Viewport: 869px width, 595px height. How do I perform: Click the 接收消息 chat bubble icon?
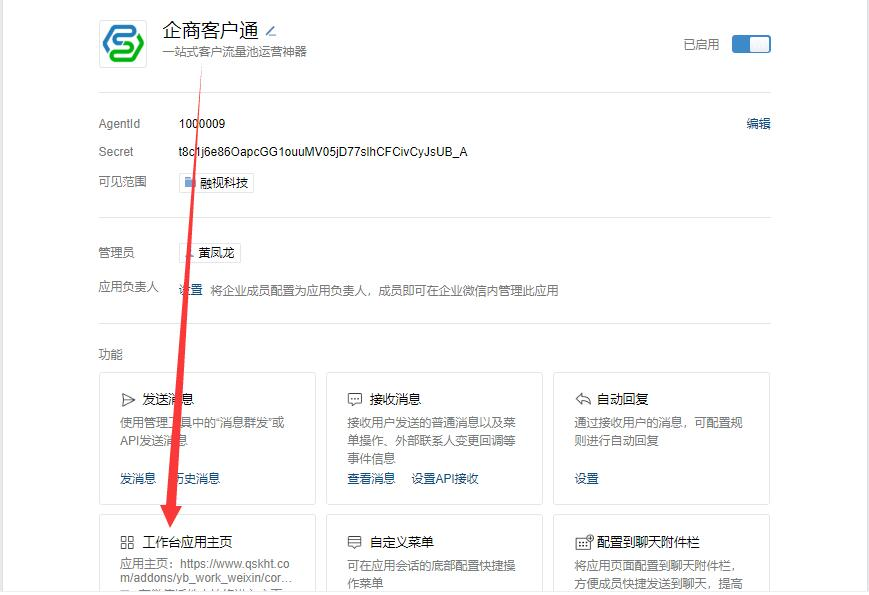355,399
